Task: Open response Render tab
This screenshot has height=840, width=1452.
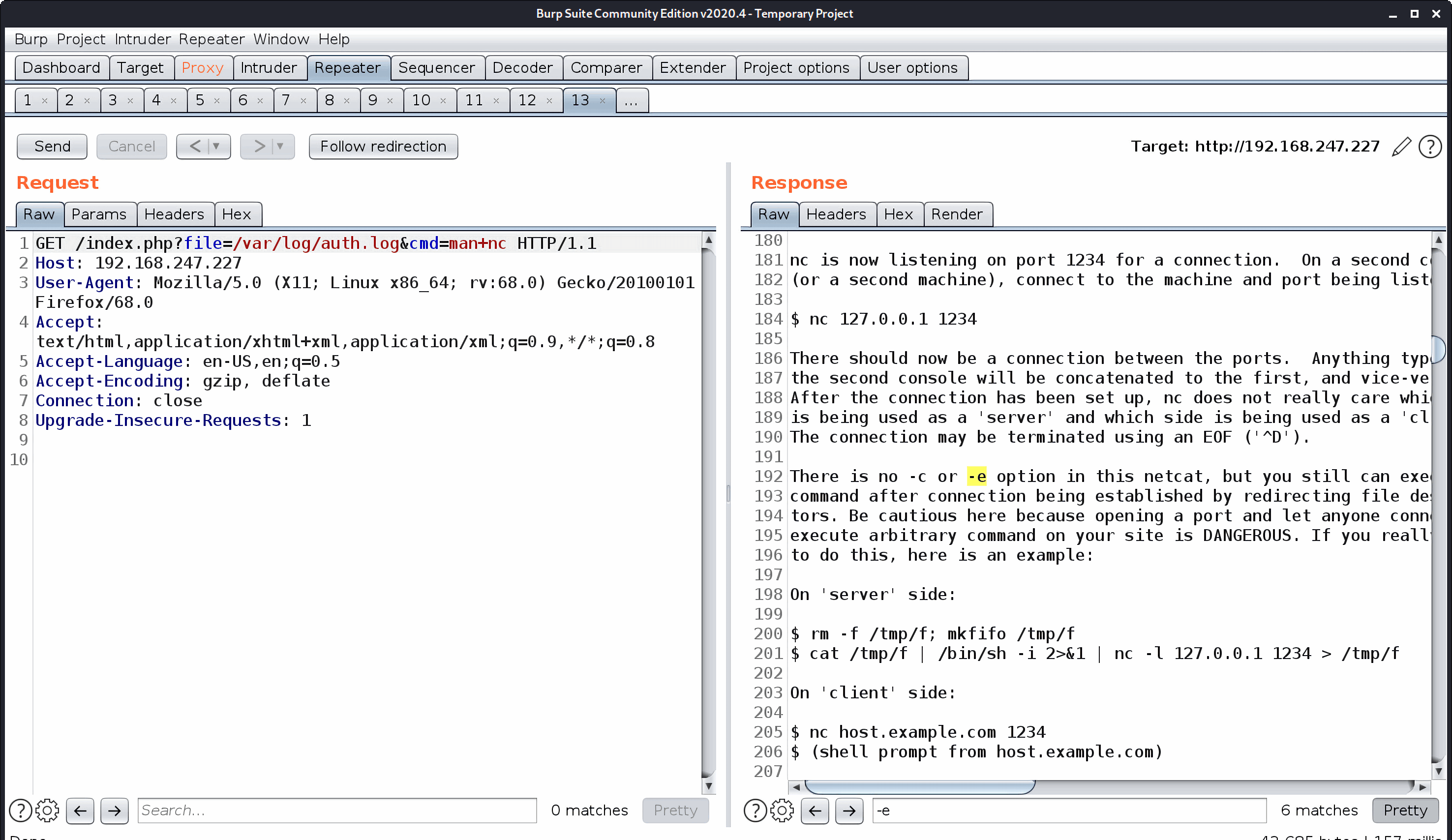Action: click(957, 214)
